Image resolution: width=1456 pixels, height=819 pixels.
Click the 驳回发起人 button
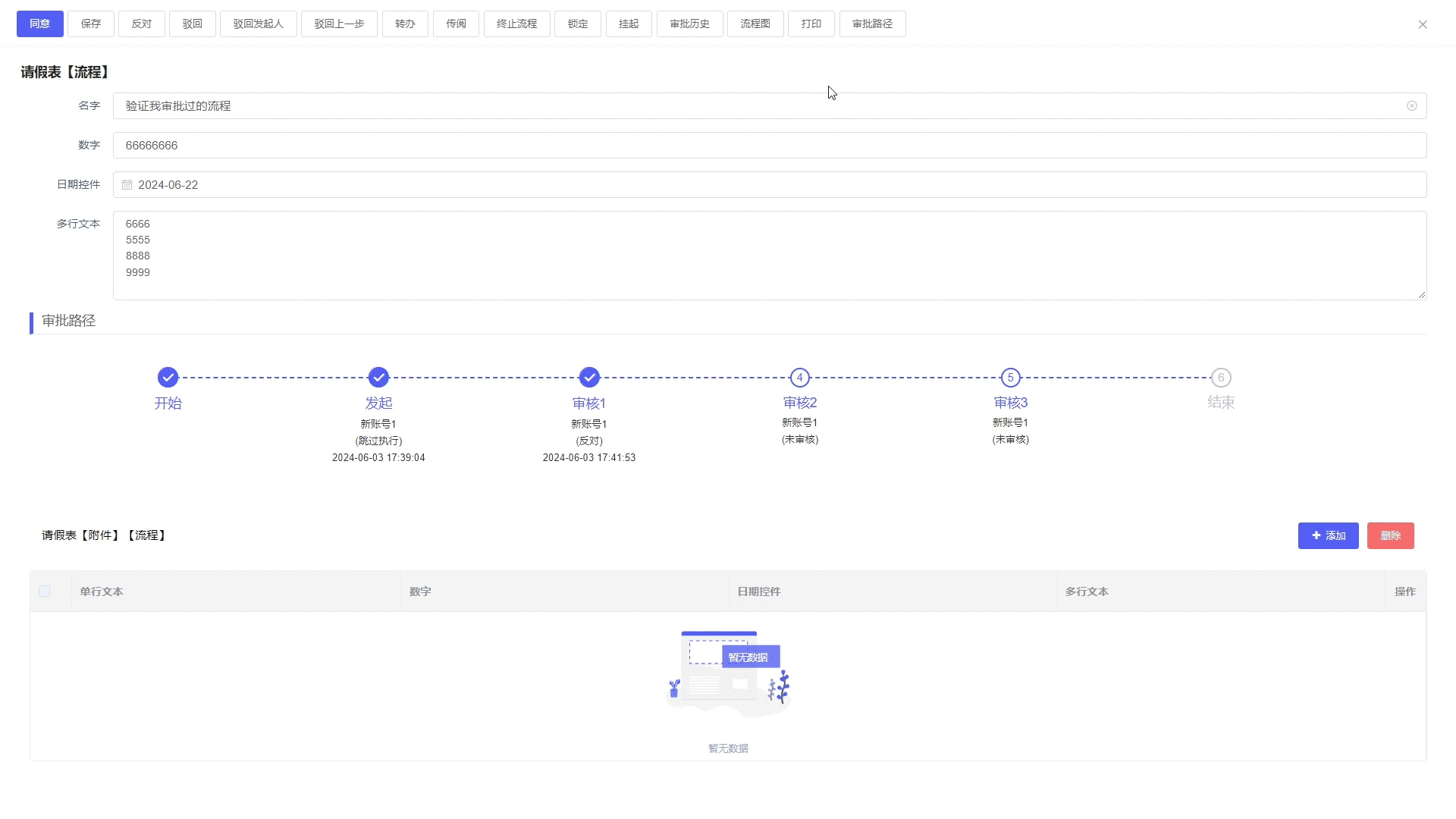point(258,24)
